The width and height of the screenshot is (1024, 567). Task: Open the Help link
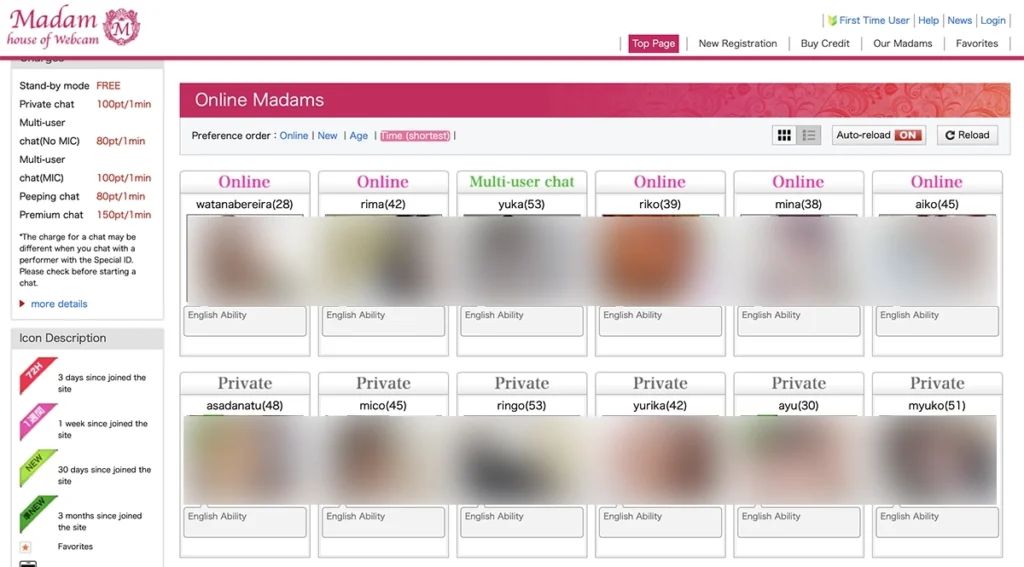pyautogui.click(x=928, y=20)
